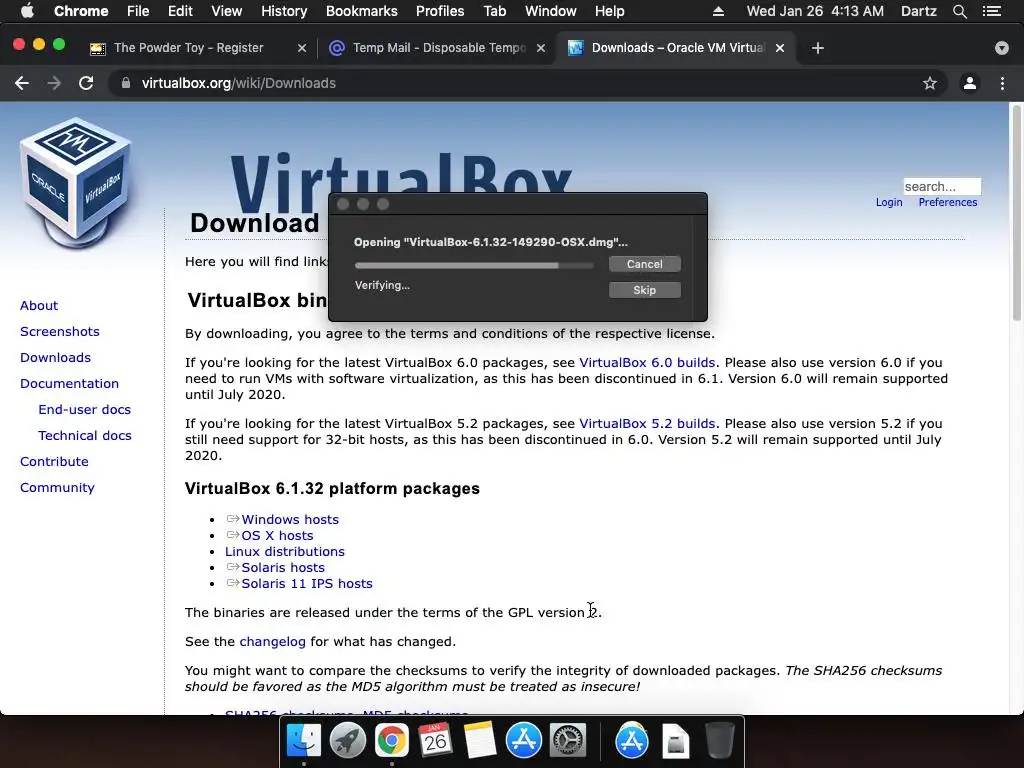
Task: Click the address bar URL
Action: click(x=238, y=83)
